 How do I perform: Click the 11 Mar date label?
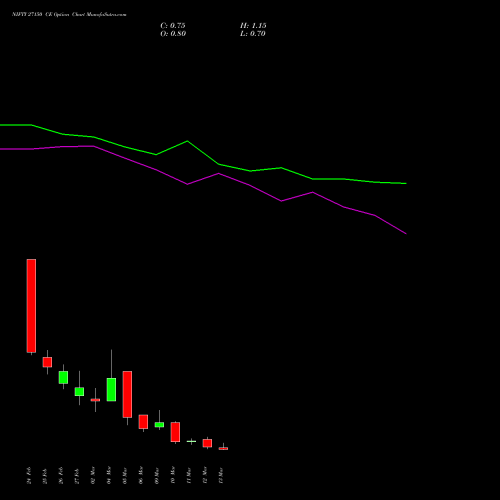(x=189, y=475)
